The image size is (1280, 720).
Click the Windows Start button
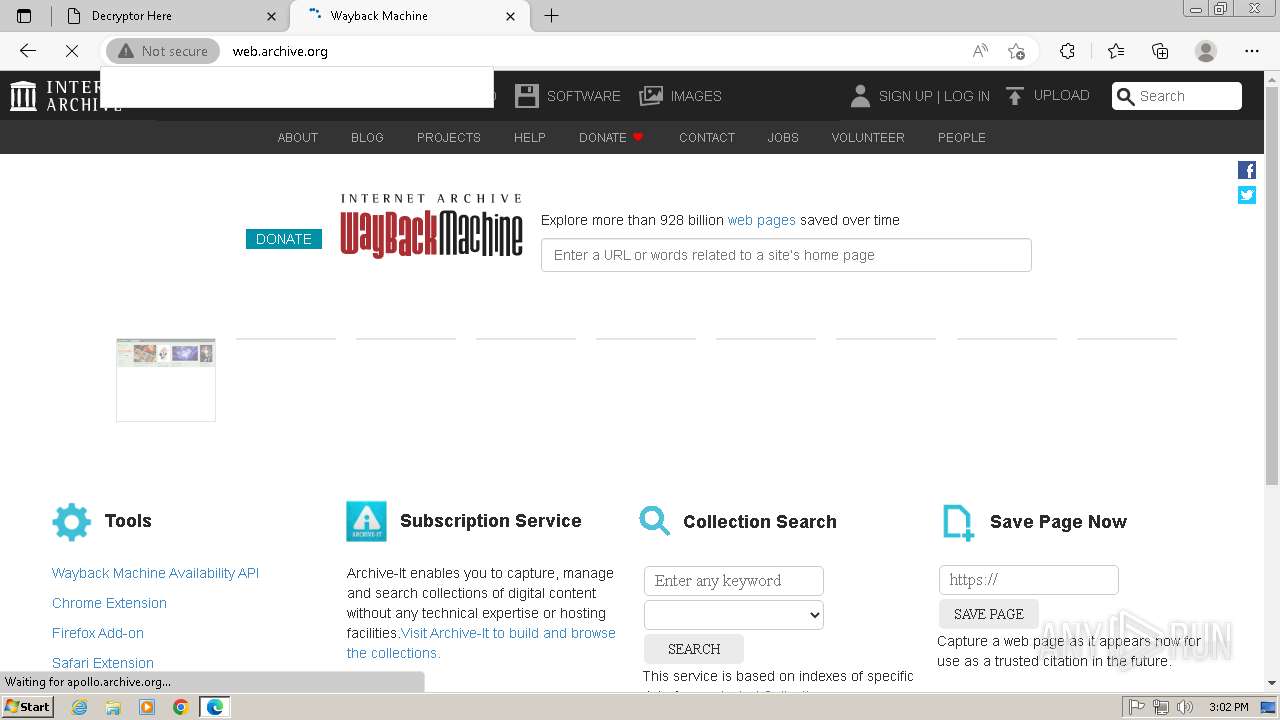coord(28,707)
